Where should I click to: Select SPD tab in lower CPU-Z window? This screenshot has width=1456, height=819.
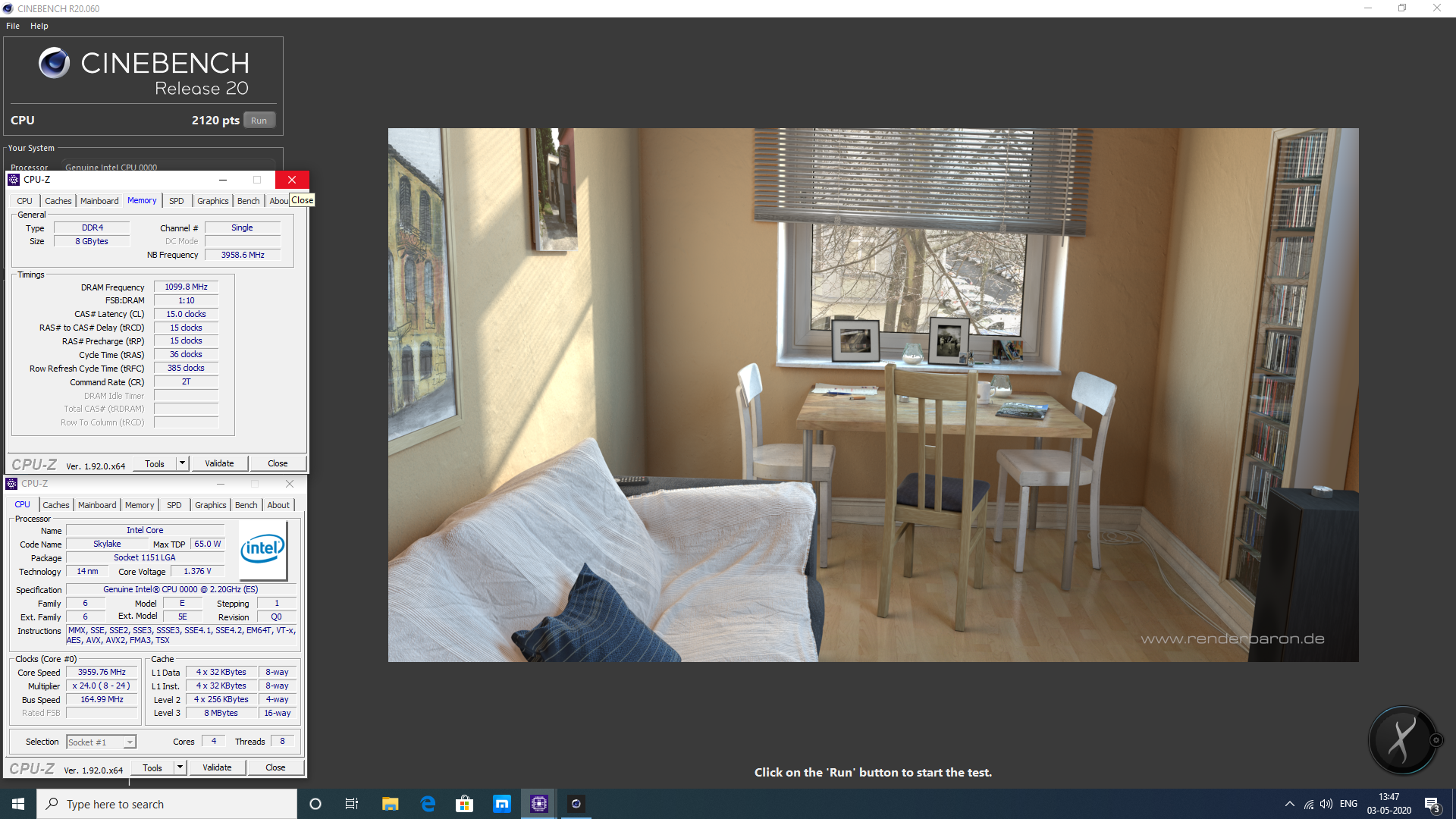[x=174, y=505]
